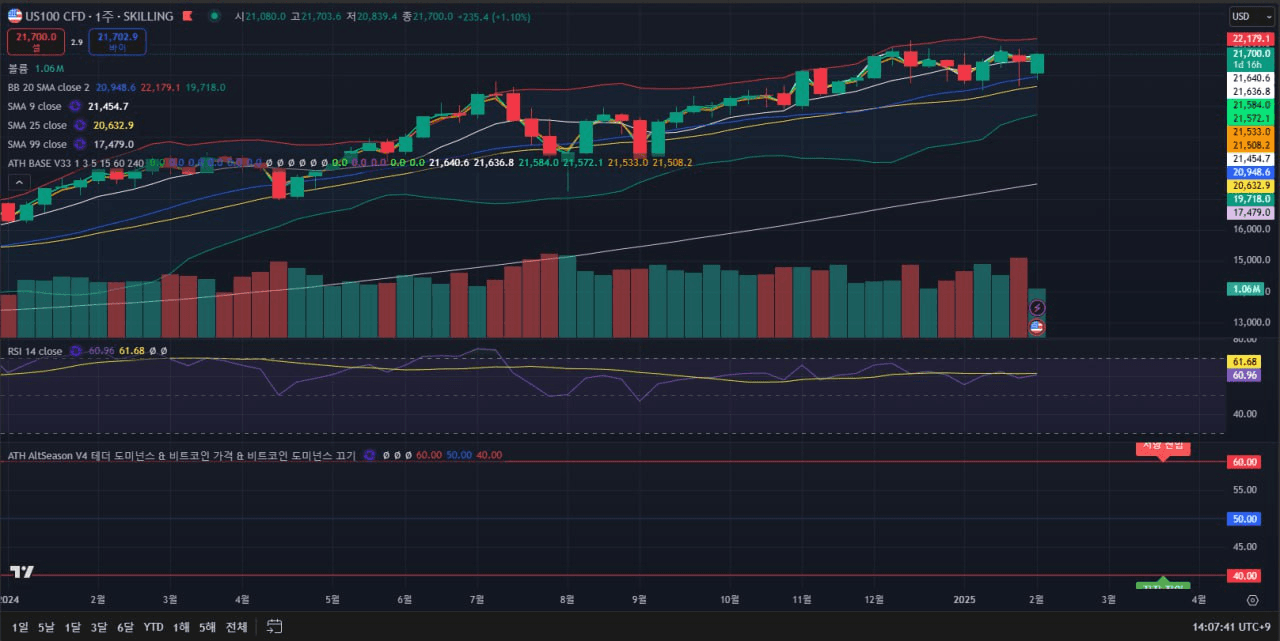Click the SMA 99 close legend label
The height and width of the screenshot is (641, 1280).
37,144
